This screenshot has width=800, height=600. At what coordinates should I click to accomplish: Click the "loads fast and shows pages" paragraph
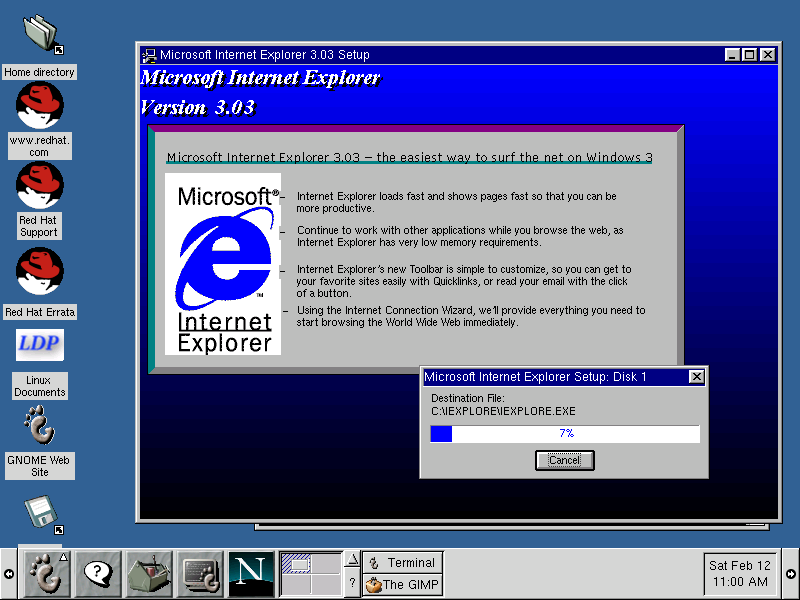[457, 202]
